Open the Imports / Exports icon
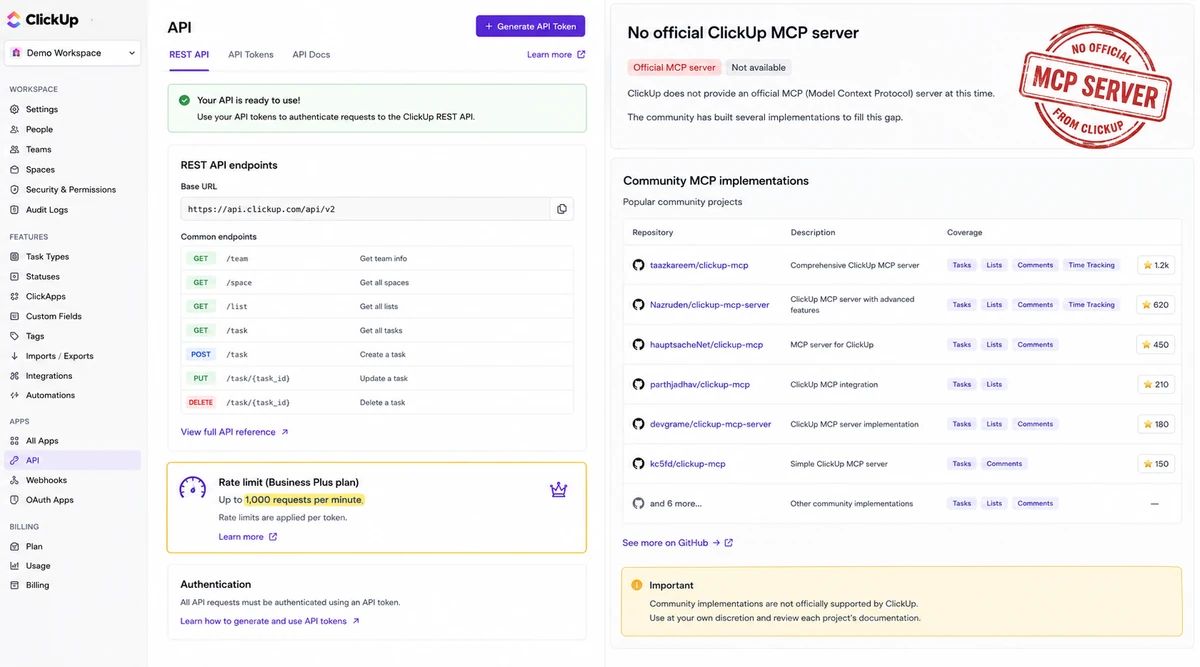 15,356
